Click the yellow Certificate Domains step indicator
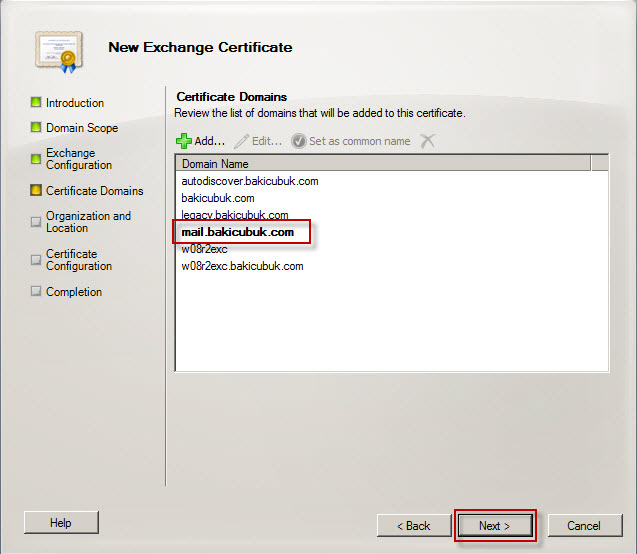 [x=36, y=190]
